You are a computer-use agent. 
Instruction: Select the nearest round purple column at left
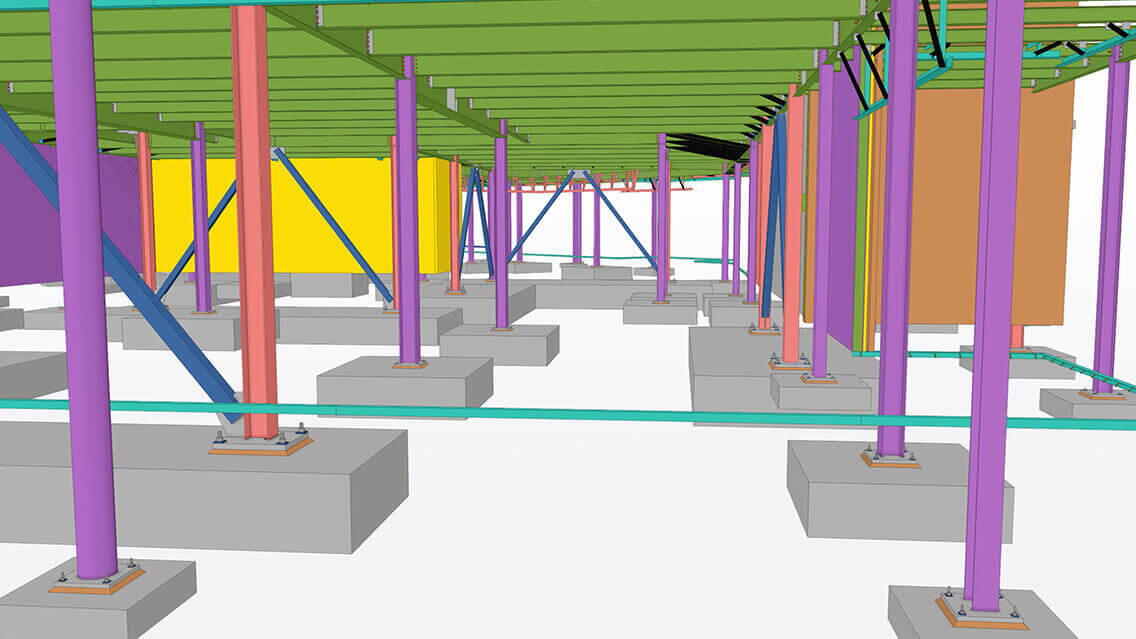[83, 290]
